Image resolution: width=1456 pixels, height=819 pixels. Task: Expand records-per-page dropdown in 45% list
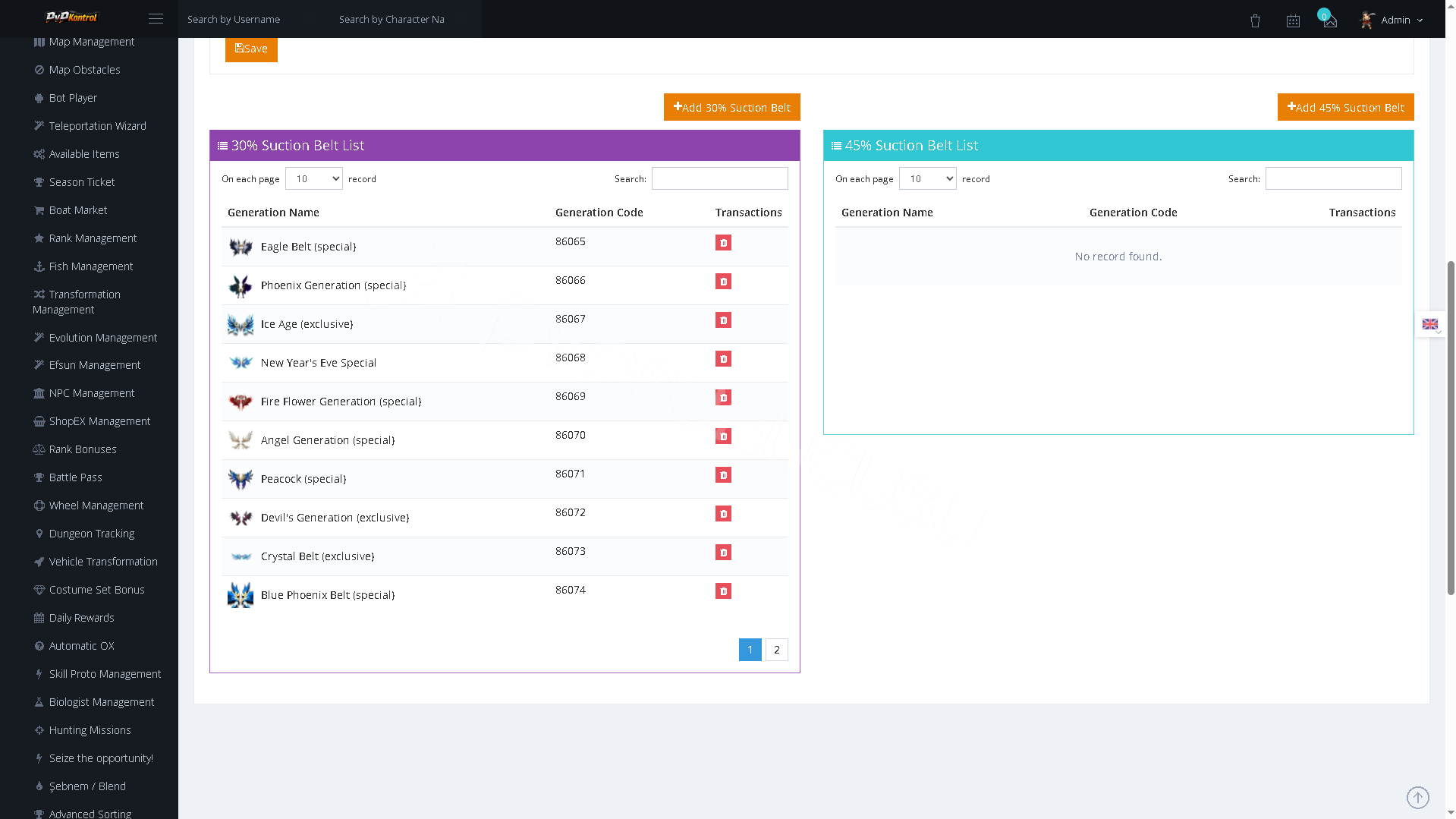pos(927,179)
